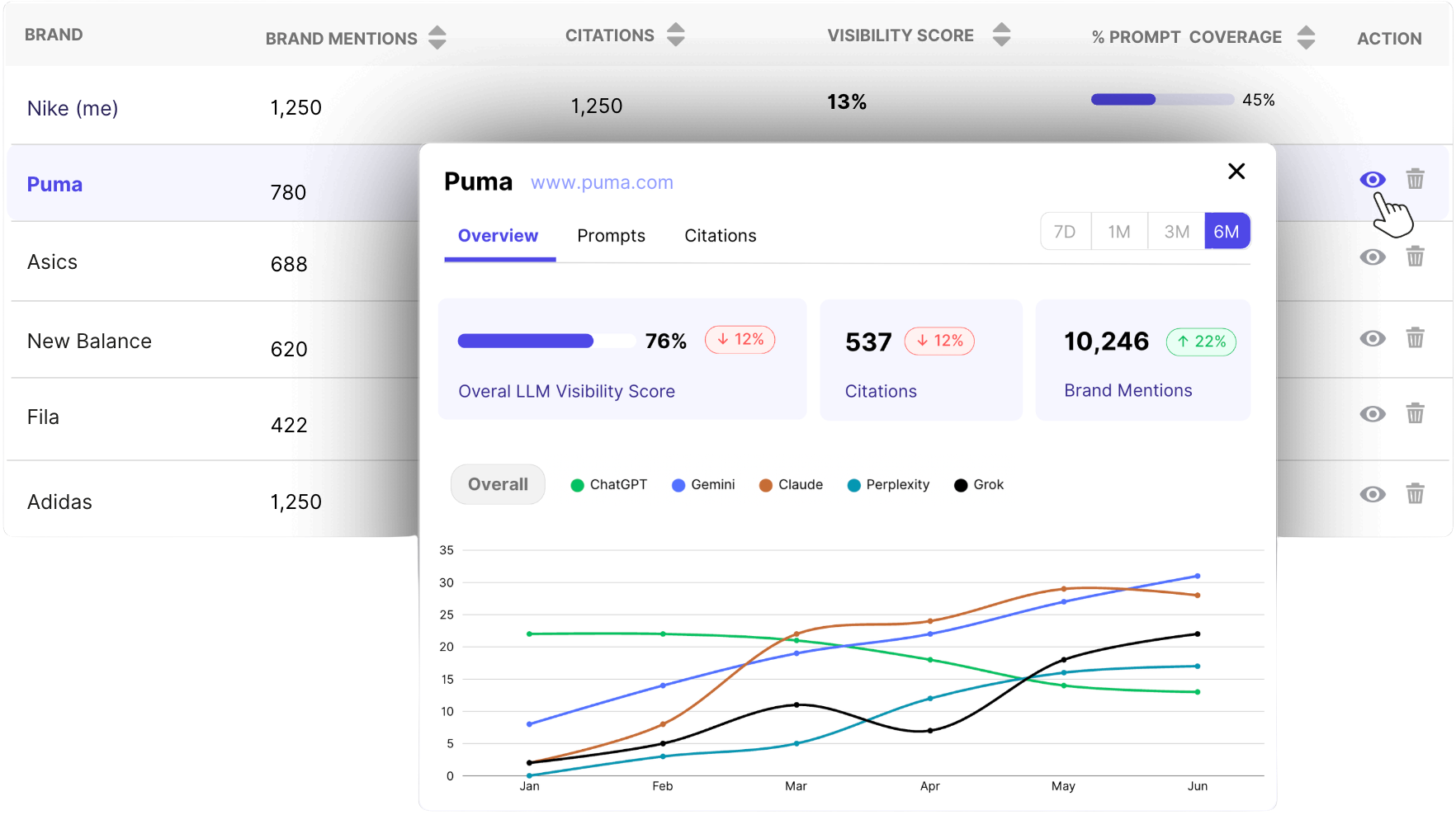This screenshot has height=815, width=1456.
Task: Select the Puma brand name
Action: (x=54, y=184)
